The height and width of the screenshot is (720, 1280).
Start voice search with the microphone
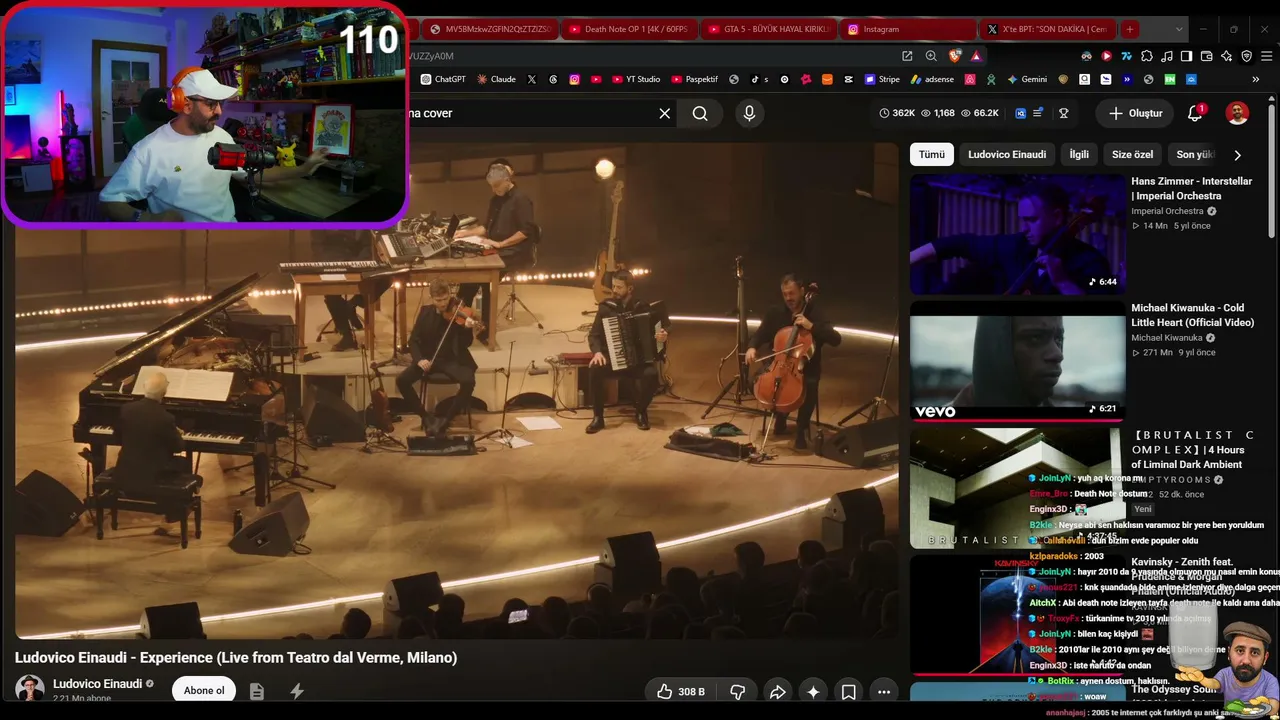[749, 113]
